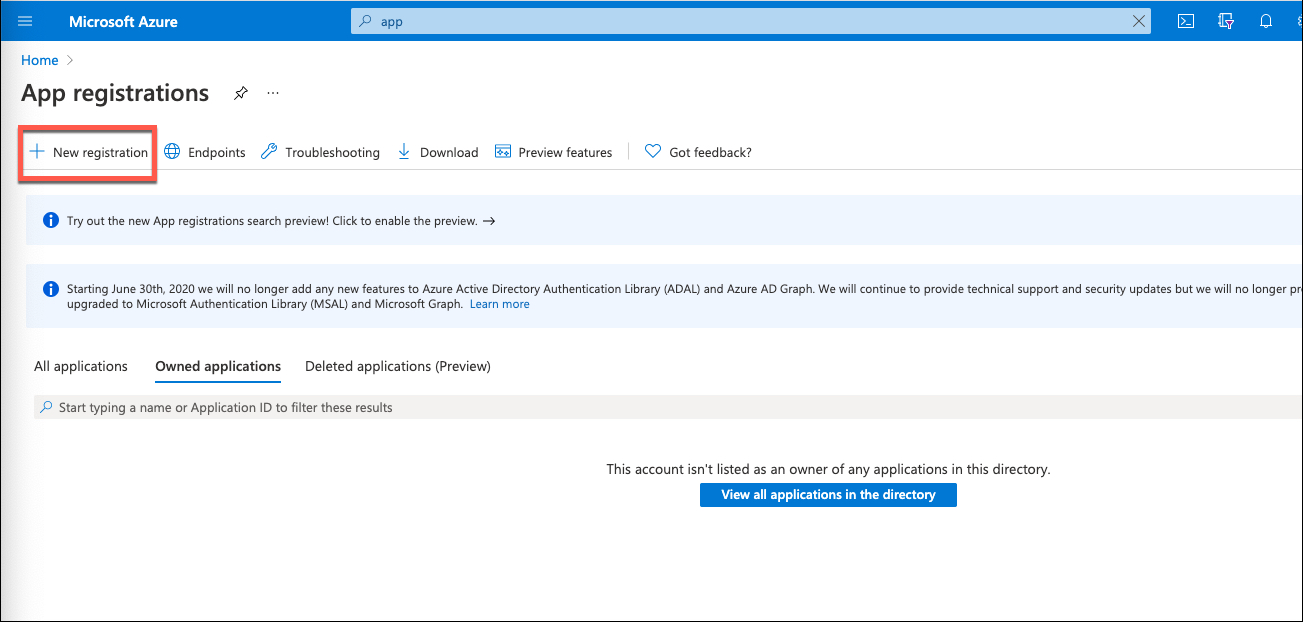Select the Owned applications tab
This screenshot has width=1303, height=622.
tap(218, 366)
